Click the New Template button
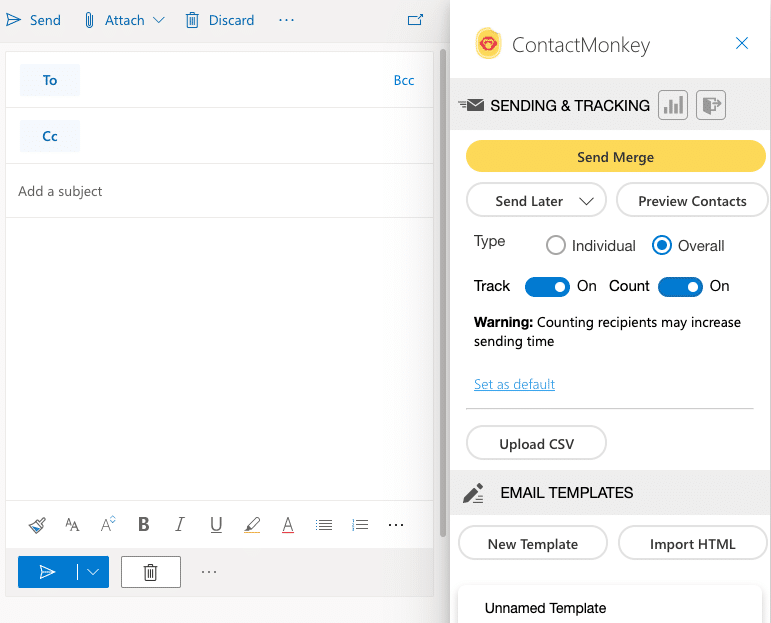 pos(533,543)
